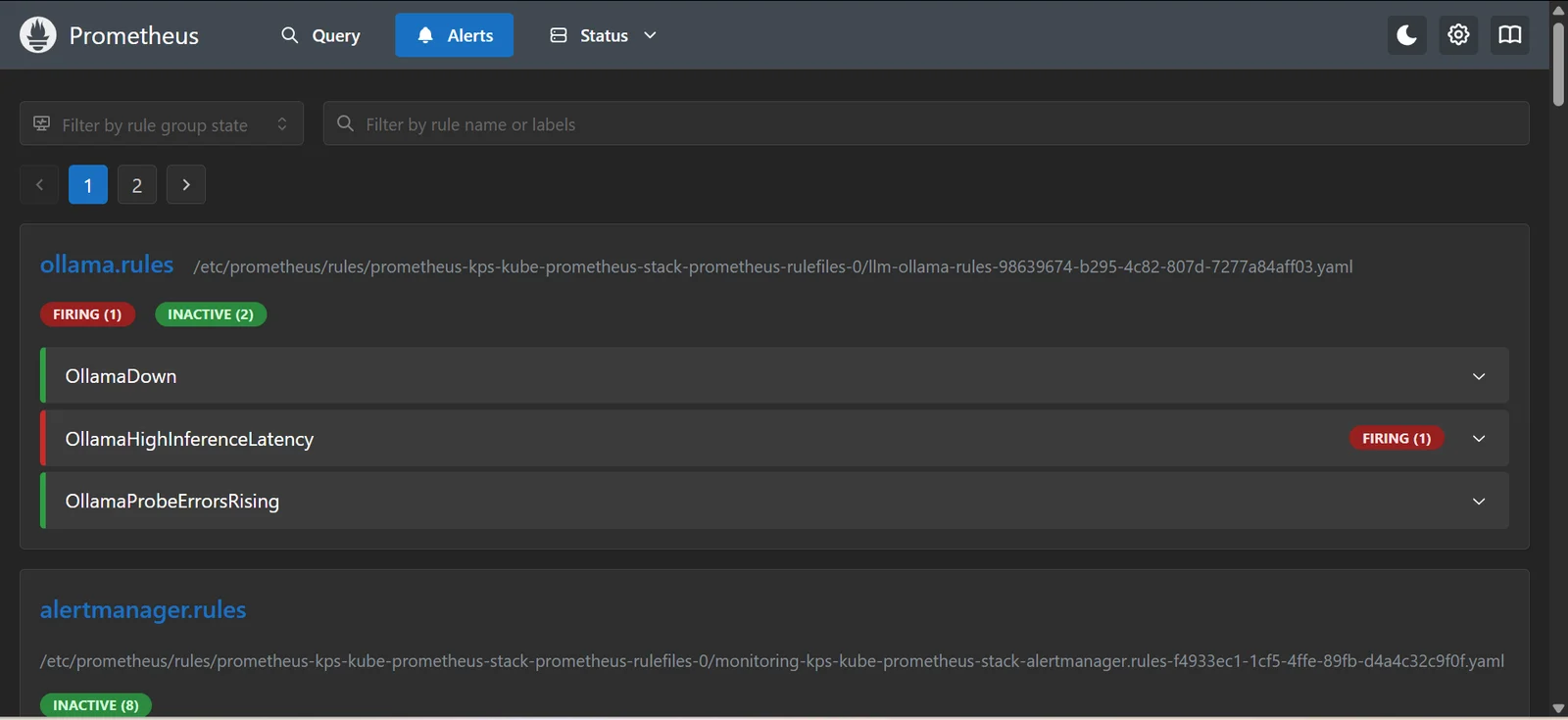
Task: Click the OllamaProbeErrorsRising rule name text
Action: coord(172,502)
